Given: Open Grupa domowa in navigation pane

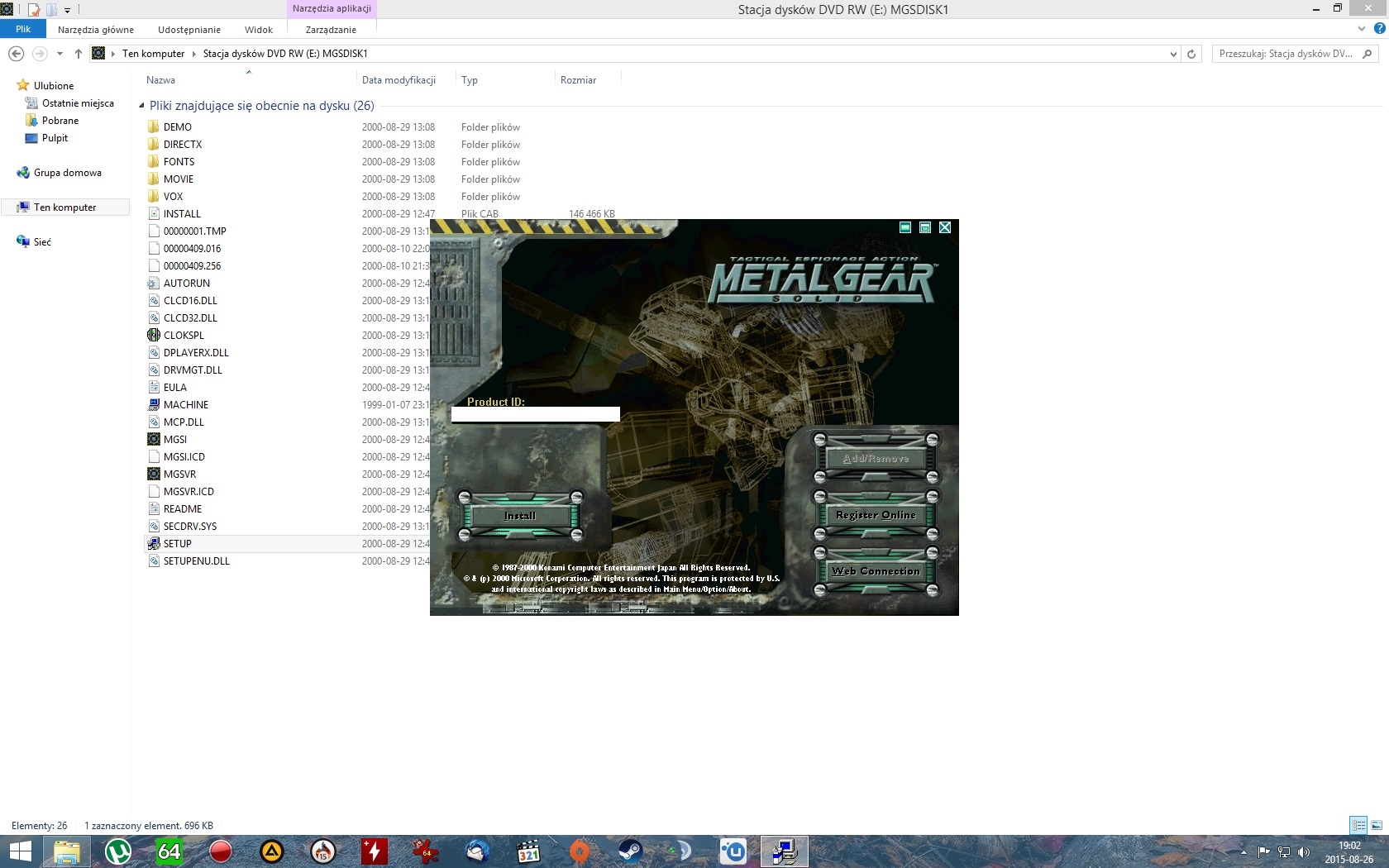Looking at the screenshot, I should coord(68,173).
